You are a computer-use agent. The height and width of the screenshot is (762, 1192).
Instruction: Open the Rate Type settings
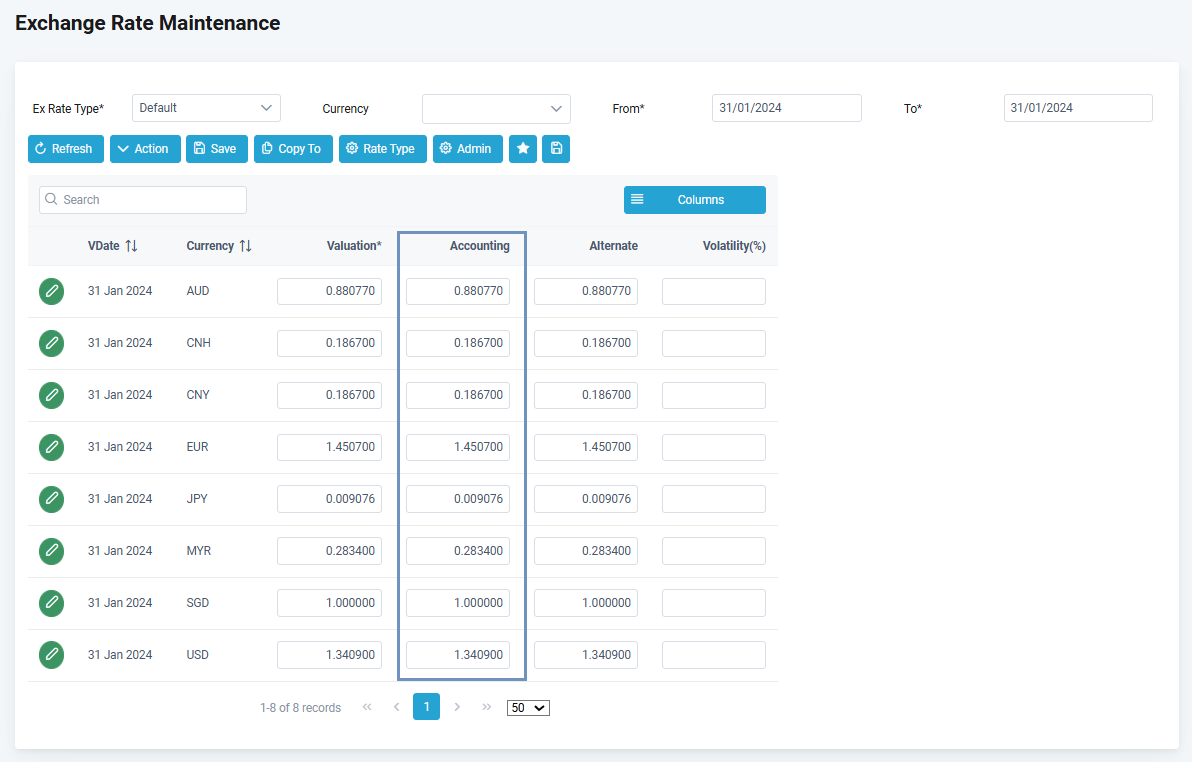(x=382, y=149)
